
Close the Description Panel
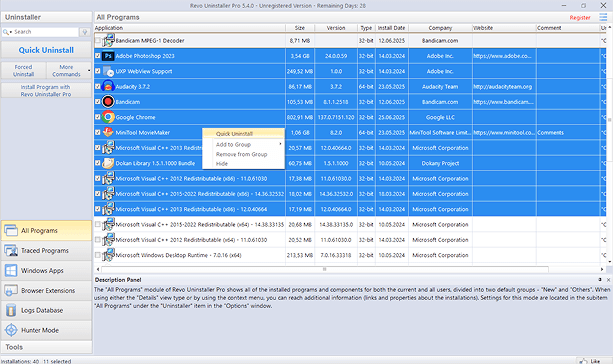(x=608, y=280)
